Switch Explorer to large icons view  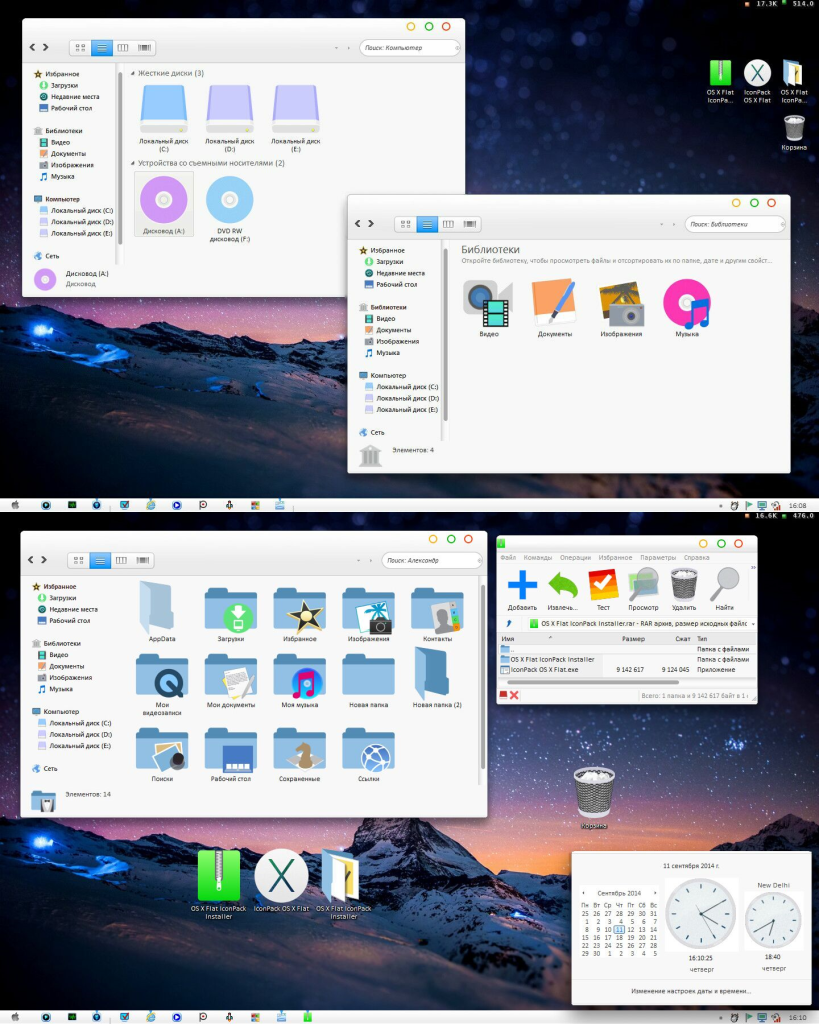(x=78, y=47)
